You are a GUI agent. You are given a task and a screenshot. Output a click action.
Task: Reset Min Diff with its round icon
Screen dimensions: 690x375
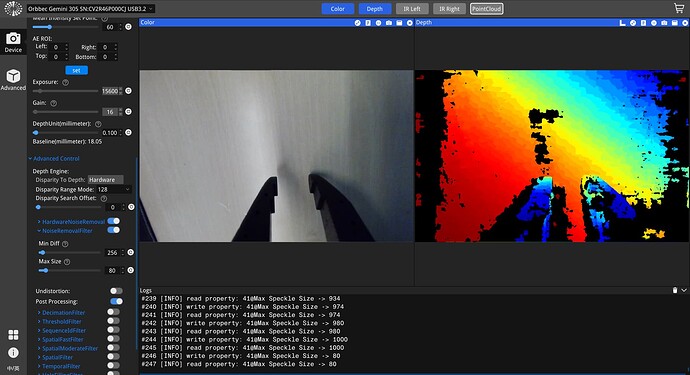(x=131, y=252)
